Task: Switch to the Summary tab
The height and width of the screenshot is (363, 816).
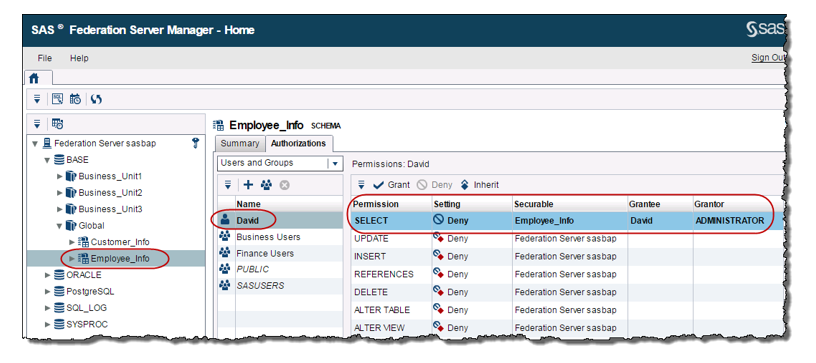Action: [239, 143]
